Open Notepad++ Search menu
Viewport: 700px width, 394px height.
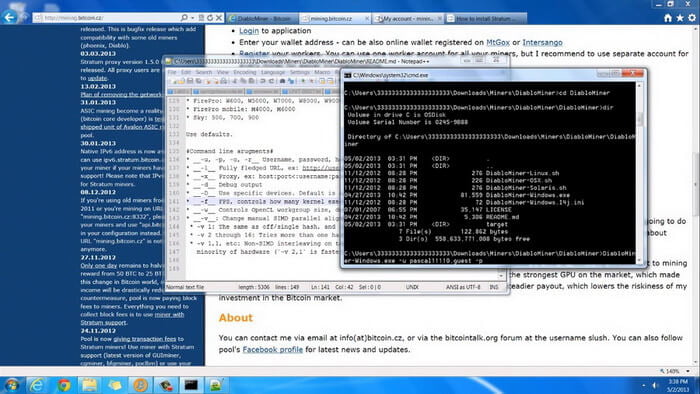click(204, 72)
